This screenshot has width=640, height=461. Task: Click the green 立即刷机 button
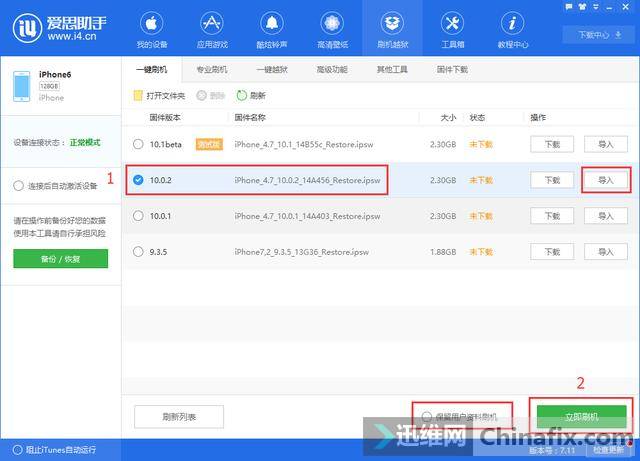click(x=581, y=416)
